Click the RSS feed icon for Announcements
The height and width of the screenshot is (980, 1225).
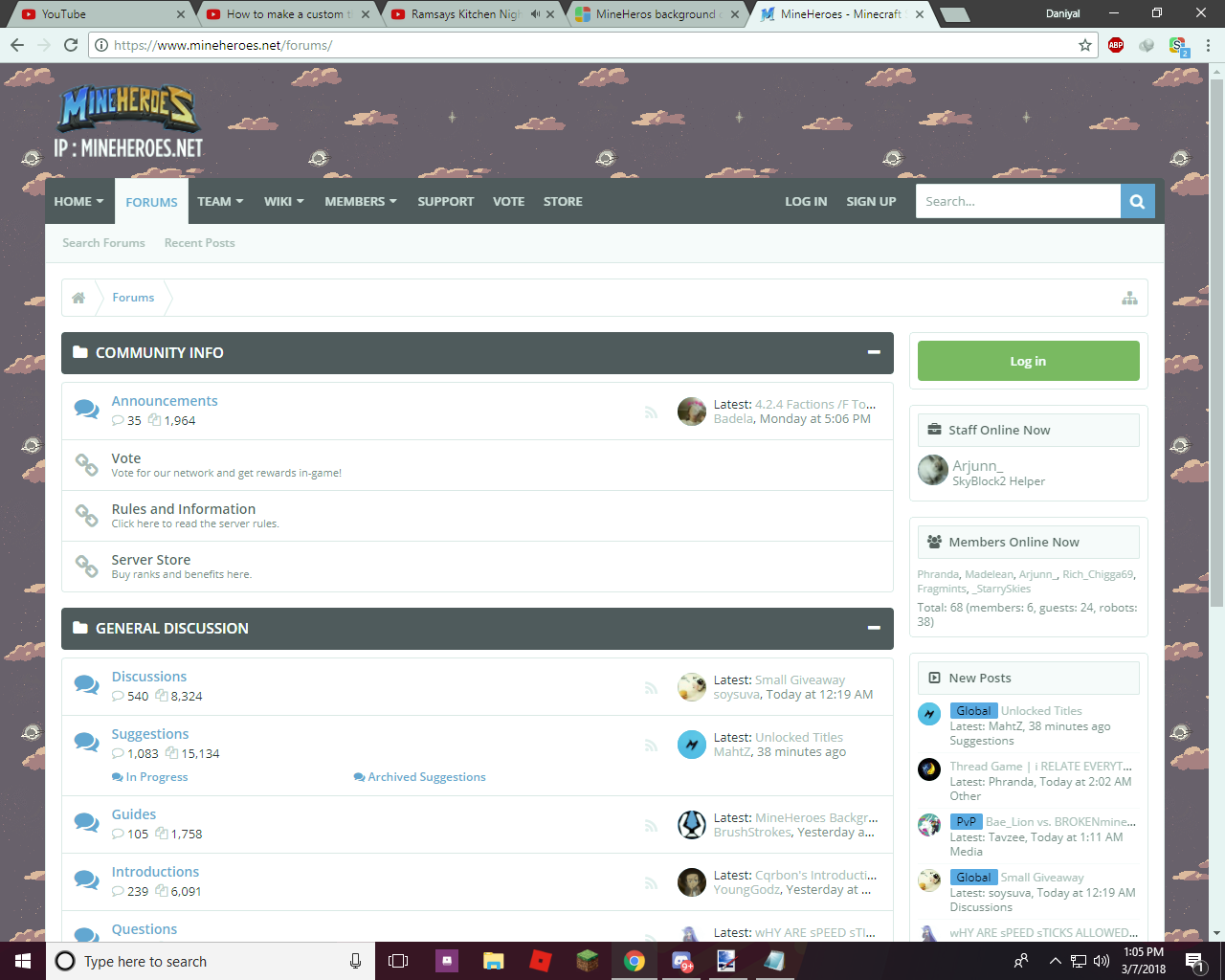pos(651,412)
